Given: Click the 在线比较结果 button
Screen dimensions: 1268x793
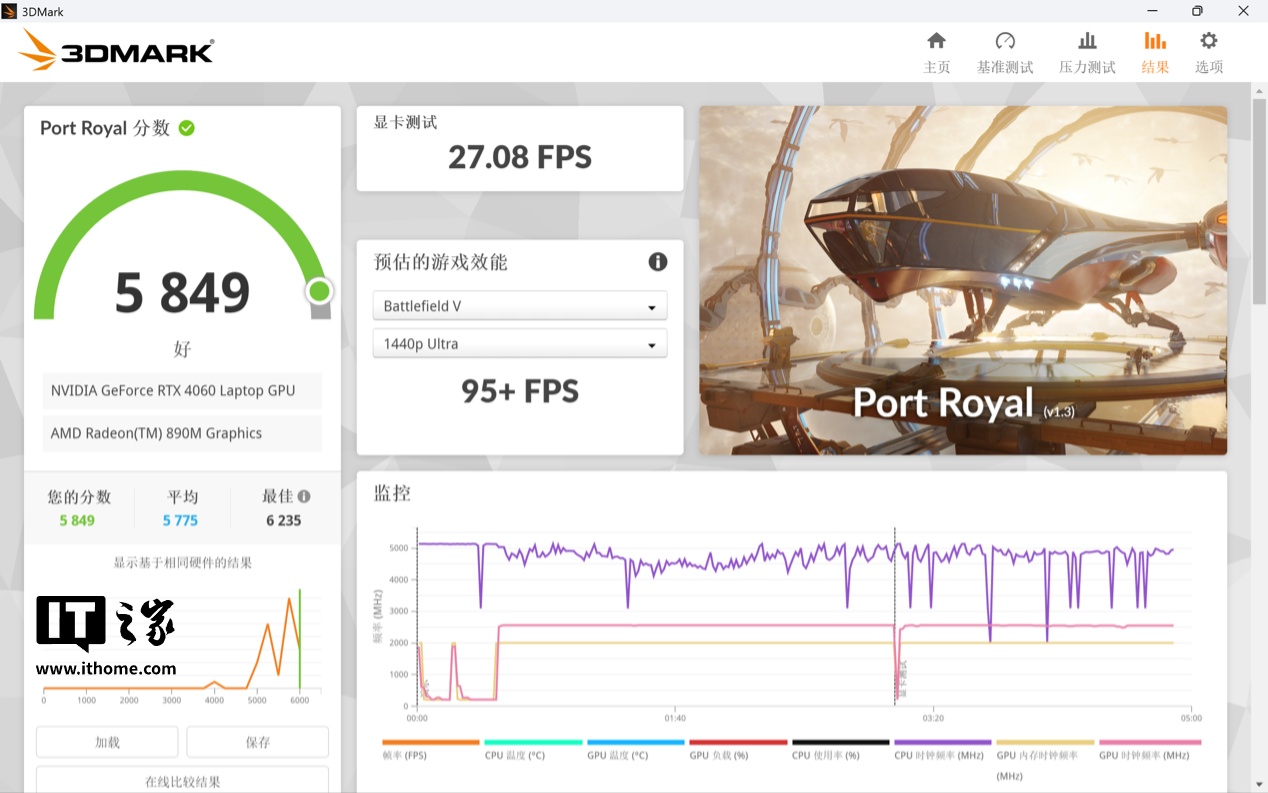Looking at the screenshot, I should tap(182, 781).
